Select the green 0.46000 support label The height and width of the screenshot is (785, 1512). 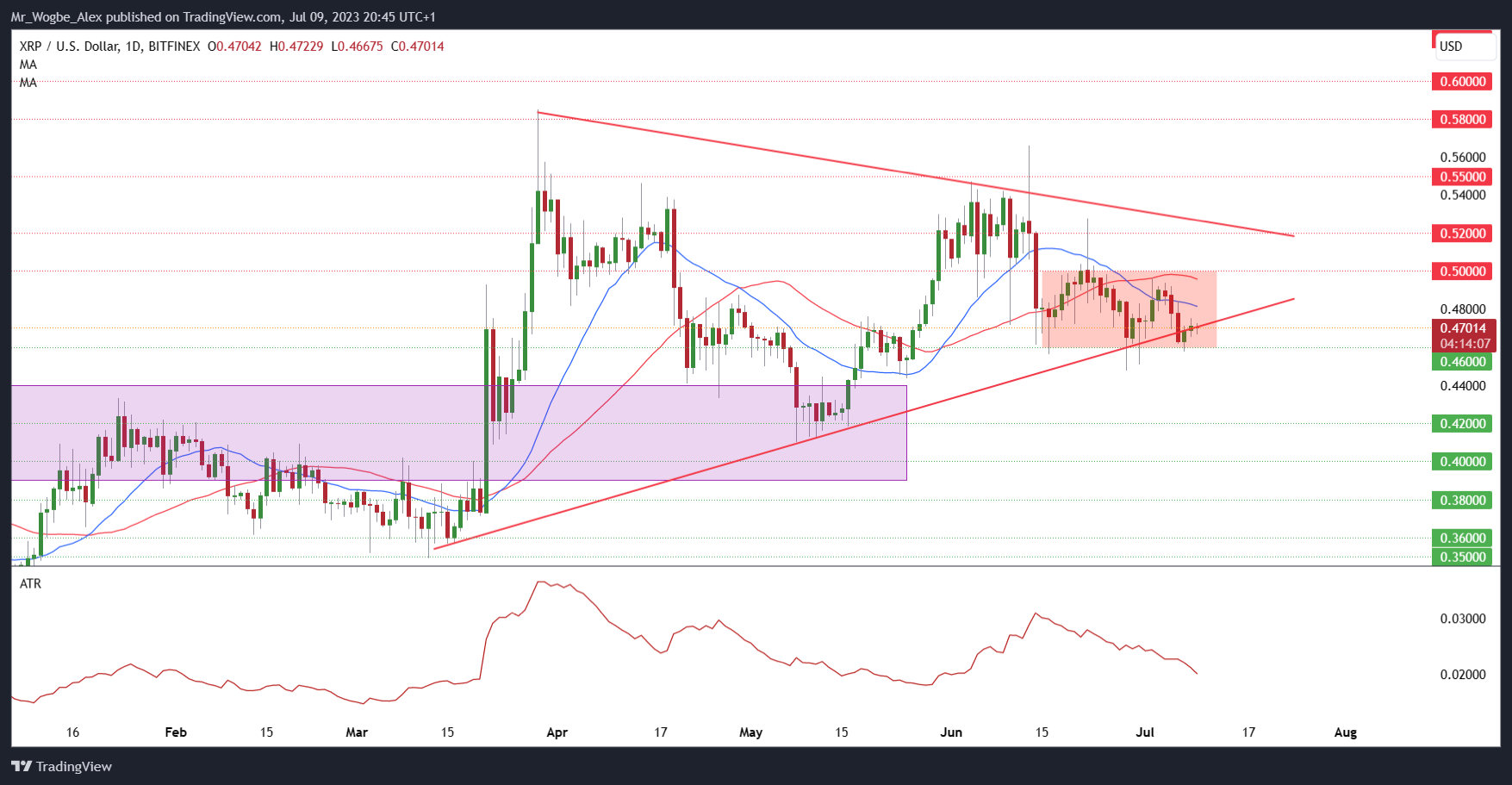(1462, 362)
